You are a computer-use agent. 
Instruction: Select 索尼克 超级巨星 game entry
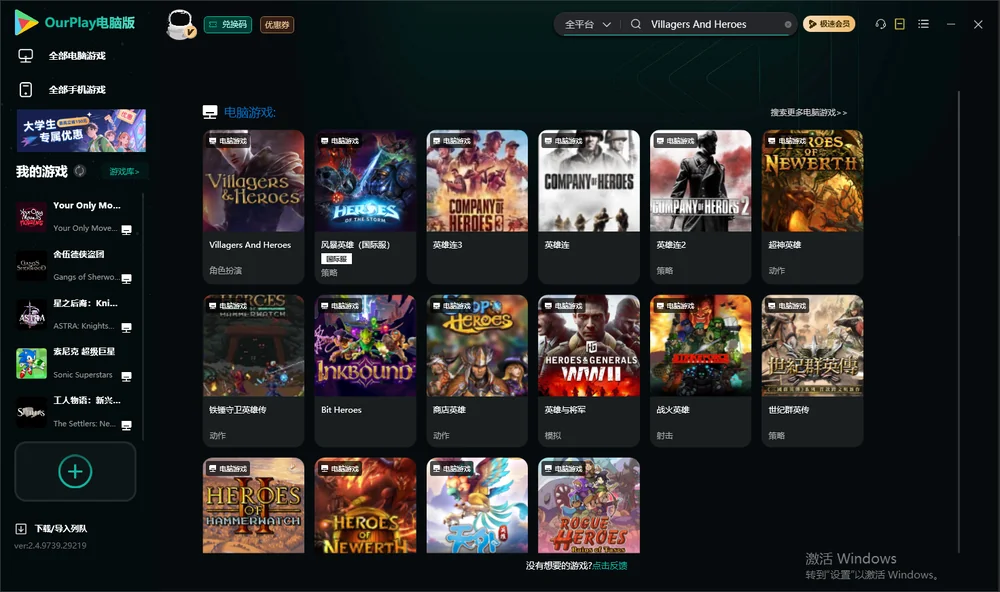pos(75,363)
